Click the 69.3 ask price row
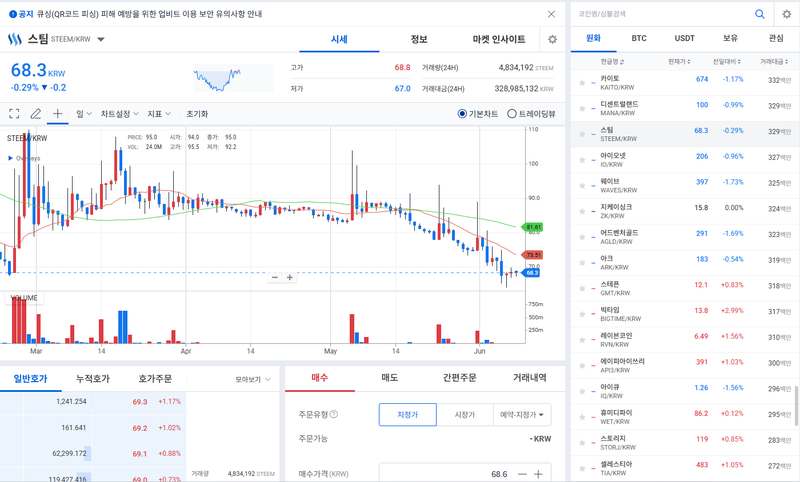The width and height of the screenshot is (800, 482). 93,402
